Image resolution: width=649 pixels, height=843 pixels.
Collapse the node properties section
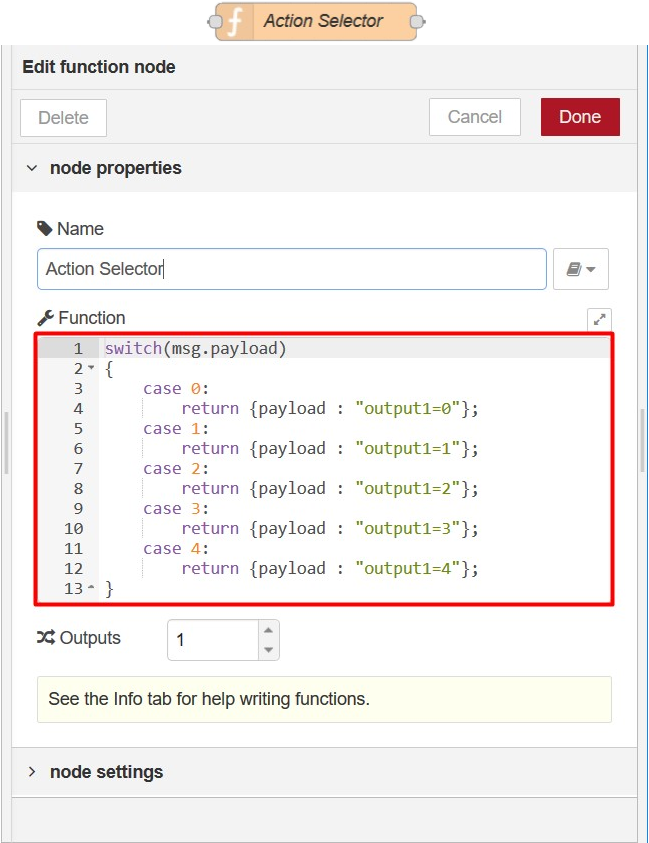click(33, 168)
